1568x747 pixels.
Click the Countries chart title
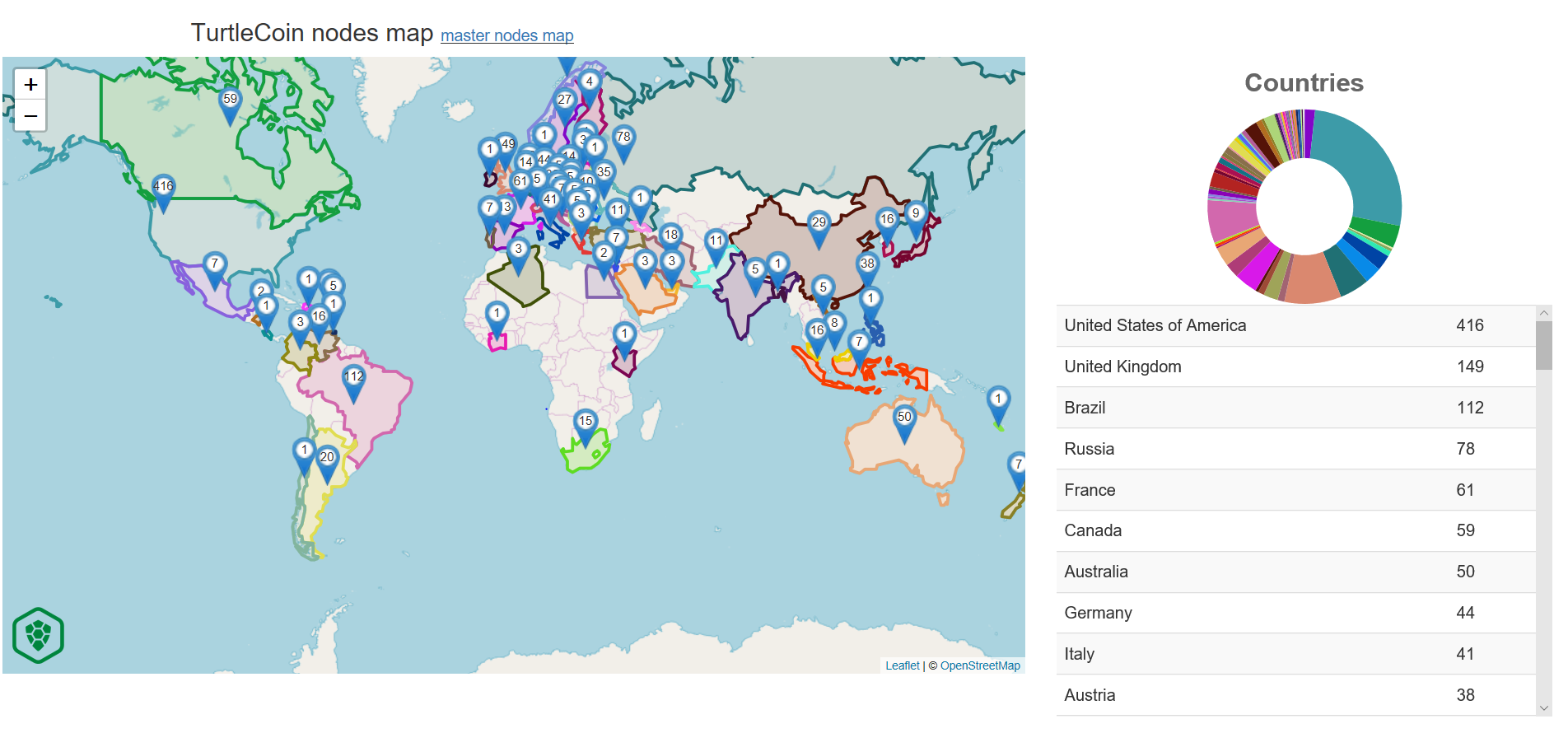(1304, 82)
